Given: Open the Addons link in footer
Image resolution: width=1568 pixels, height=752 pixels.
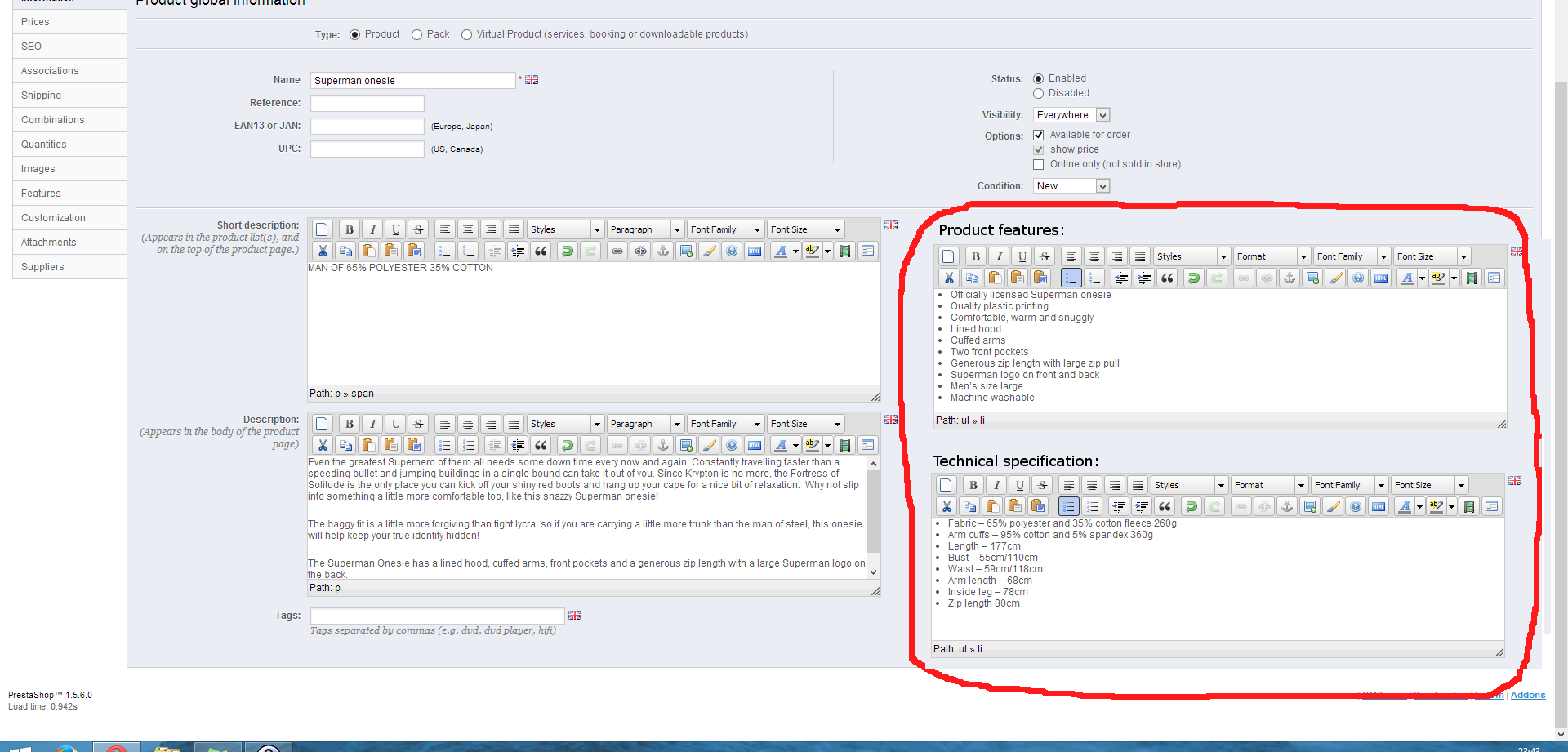Looking at the screenshot, I should 1528,696.
